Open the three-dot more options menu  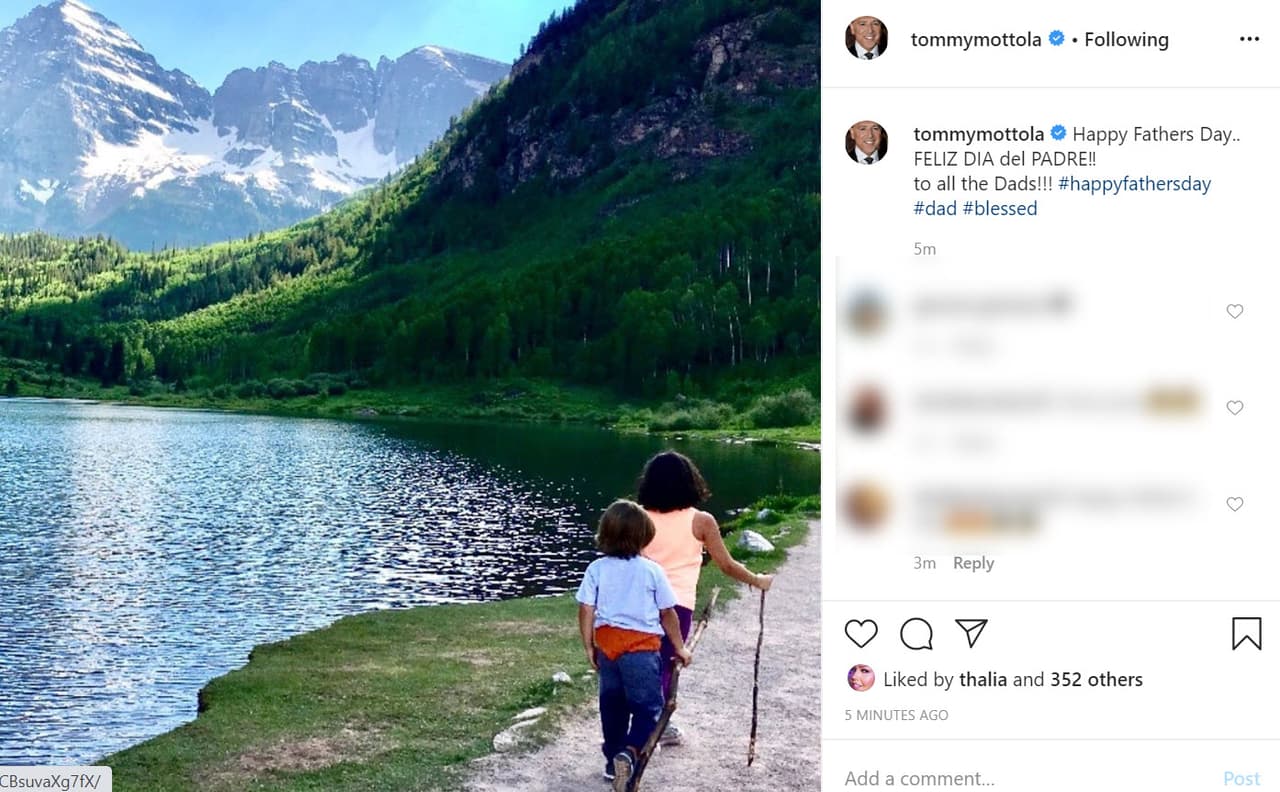(1249, 39)
